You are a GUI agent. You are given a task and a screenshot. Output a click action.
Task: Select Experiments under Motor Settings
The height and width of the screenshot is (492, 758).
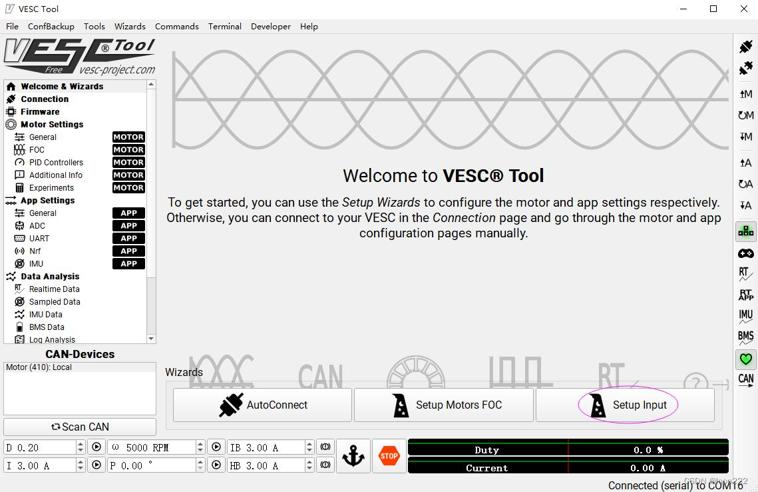point(75,188)
